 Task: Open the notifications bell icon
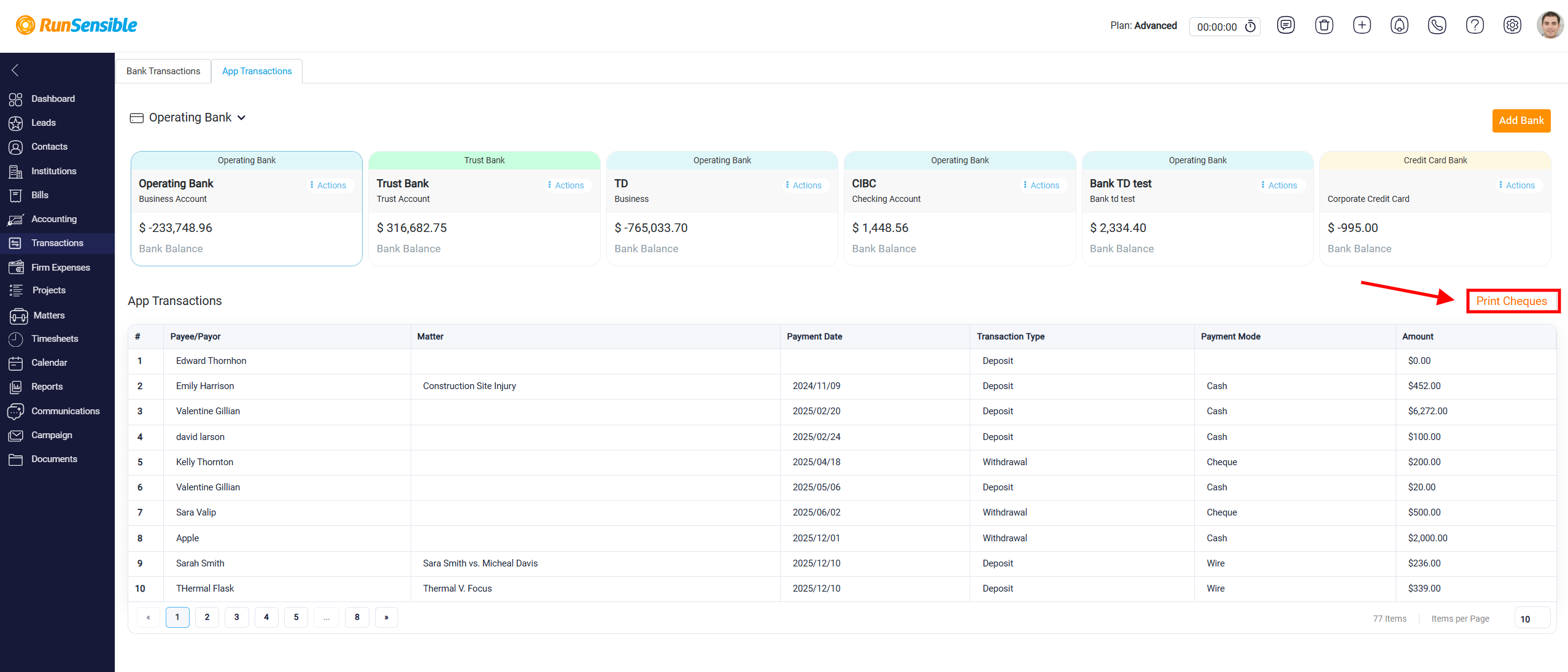pyautogui.click(x=1399, y=25)
